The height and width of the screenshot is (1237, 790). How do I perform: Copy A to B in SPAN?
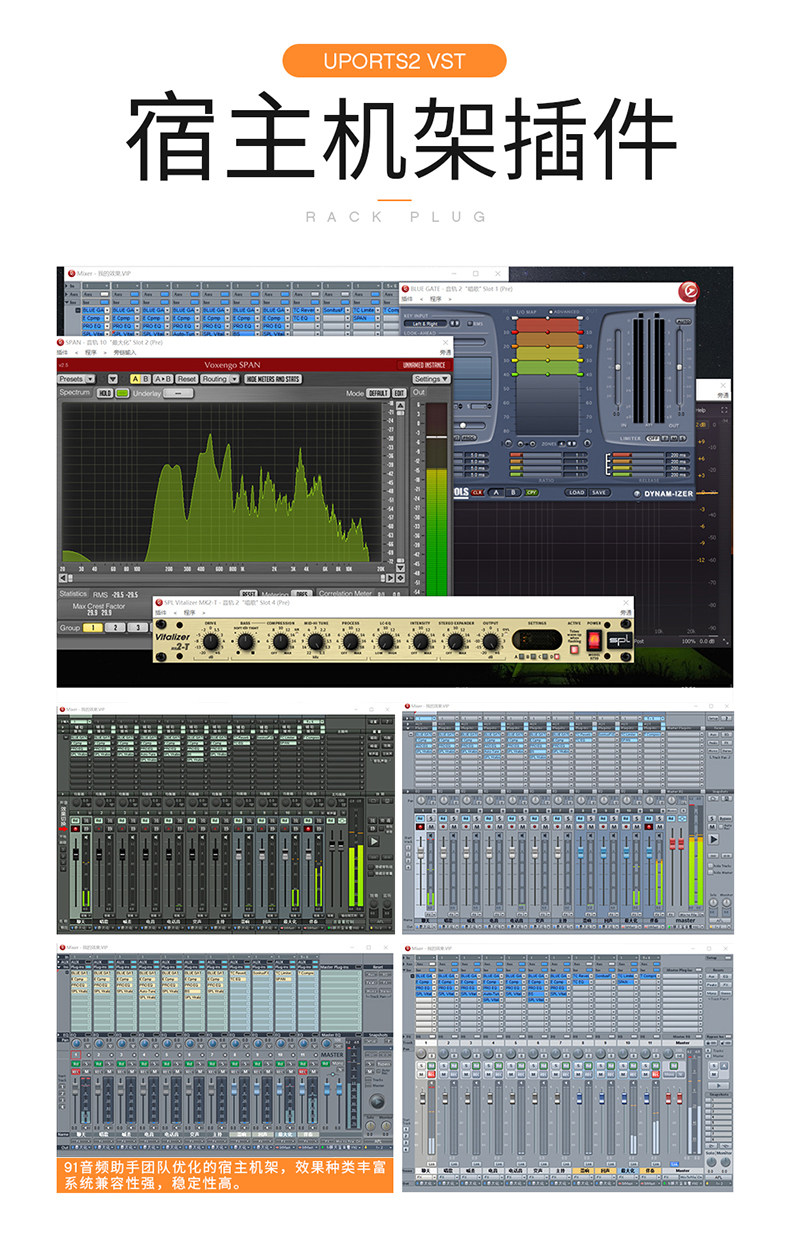click(163, 379)
